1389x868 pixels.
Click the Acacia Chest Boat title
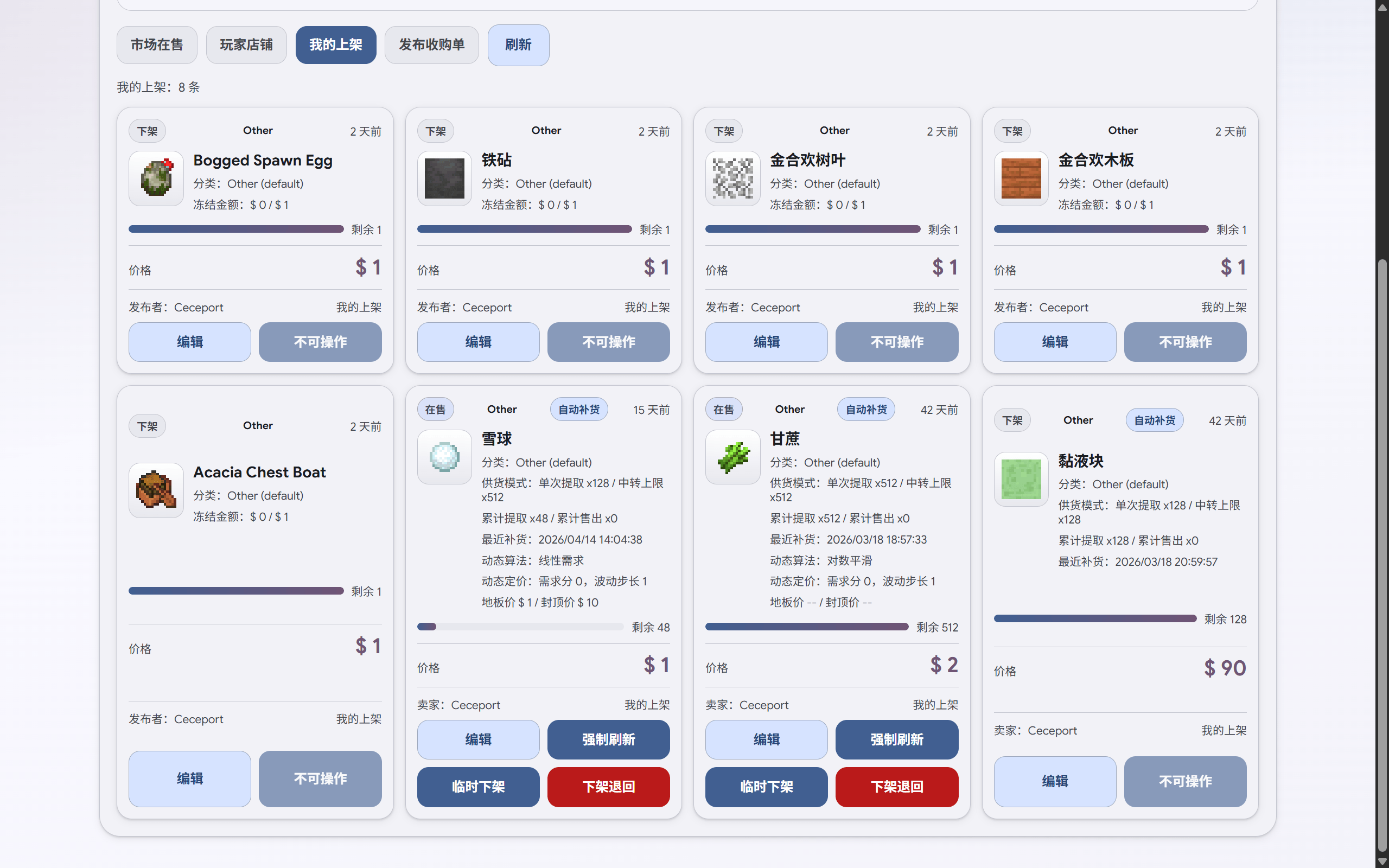coord(259,473)
